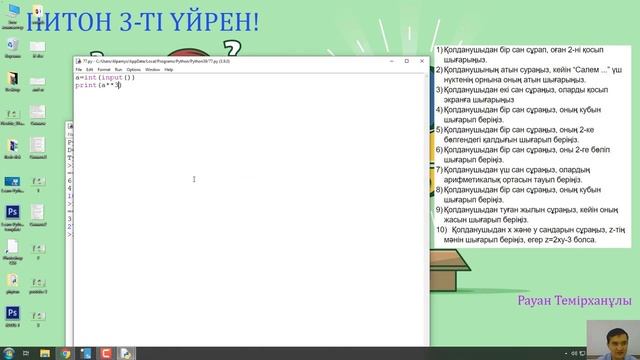
Task: Minimize the IDLE editor window
Action: [392, 61]
